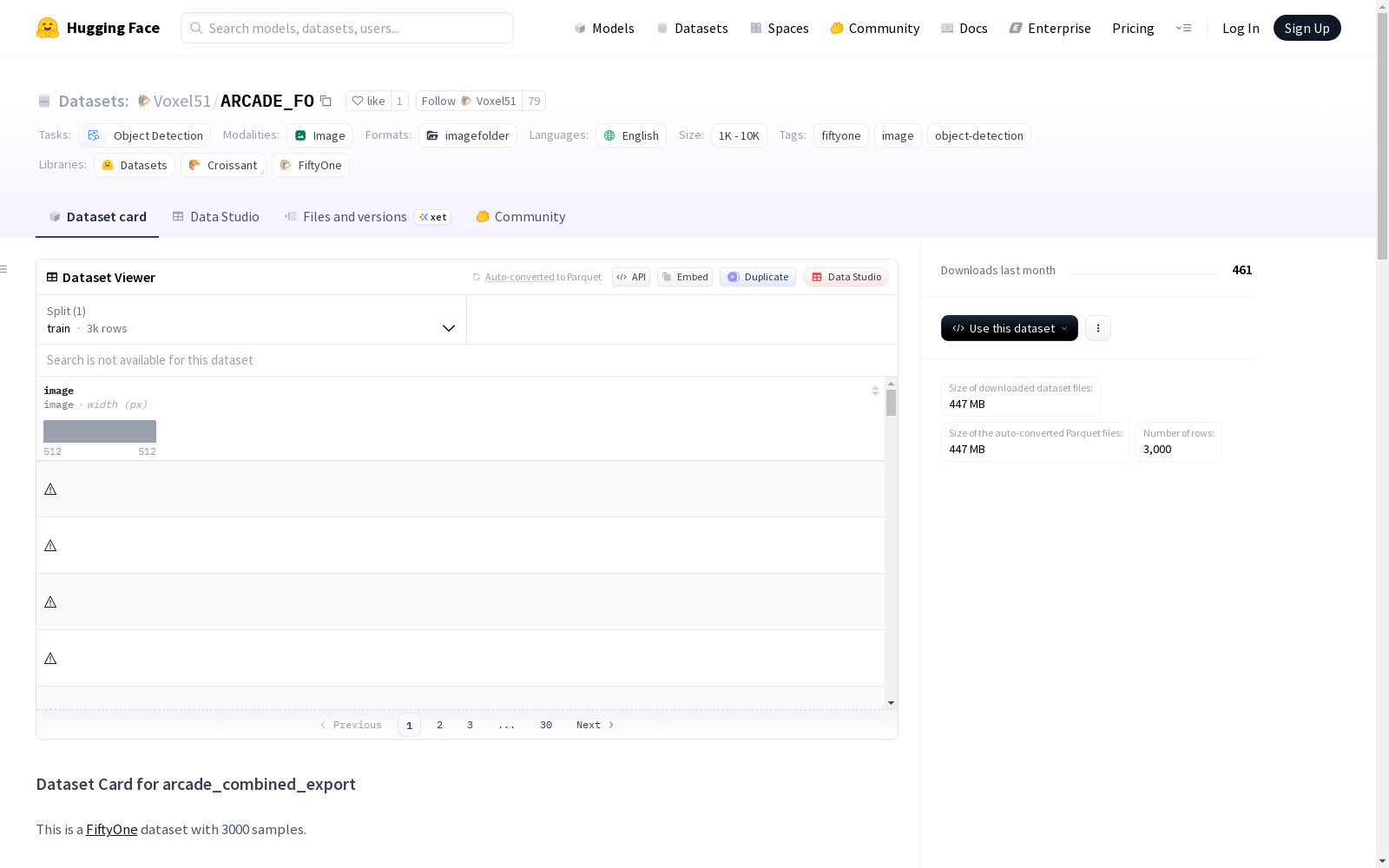Switch to the Data Studio tab
Viewport: 1389px width, 868px height.
pos(215,217)
